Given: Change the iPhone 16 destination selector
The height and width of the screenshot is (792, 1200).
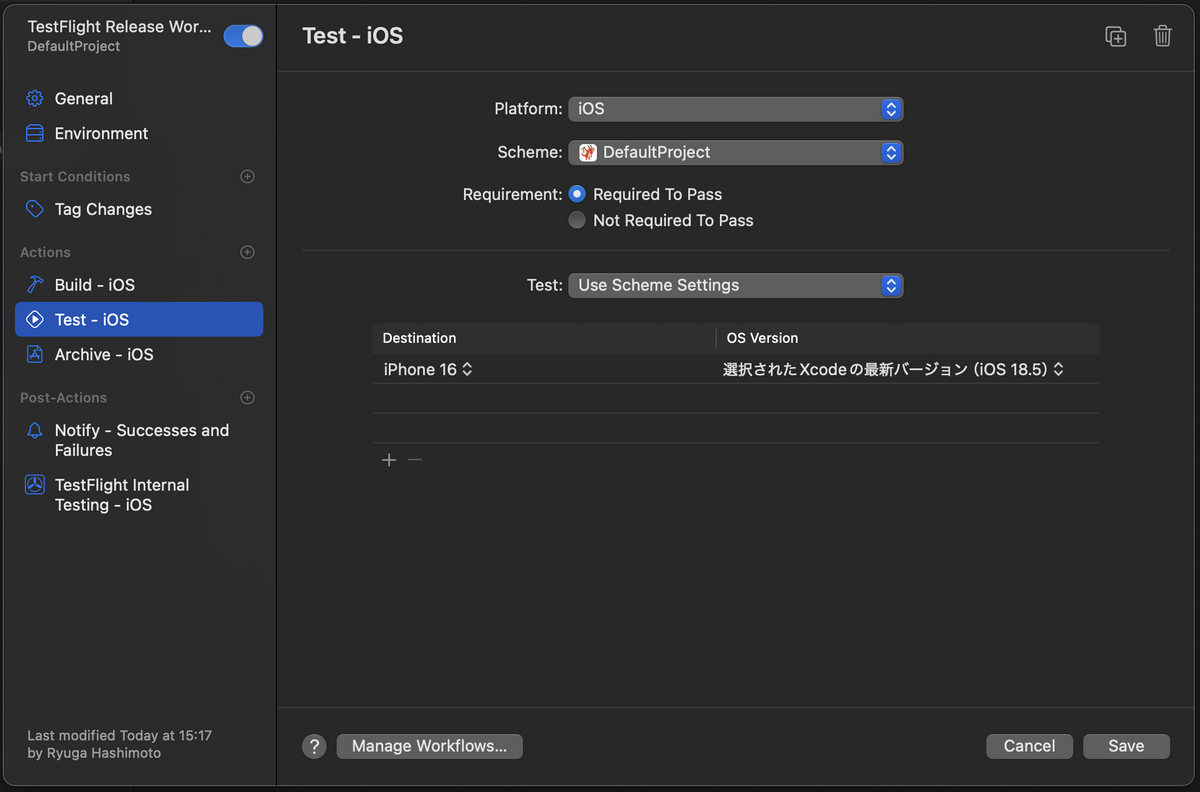Looking at the screenshot, I should point(428,370).
